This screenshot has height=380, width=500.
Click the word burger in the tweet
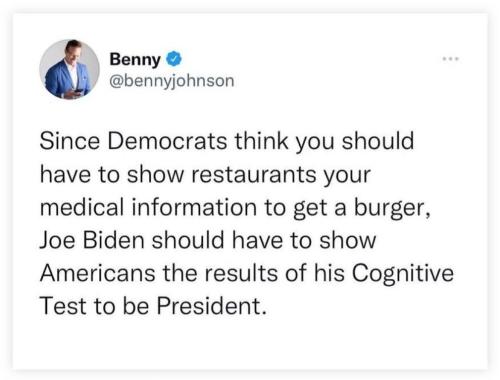point(392,208)
